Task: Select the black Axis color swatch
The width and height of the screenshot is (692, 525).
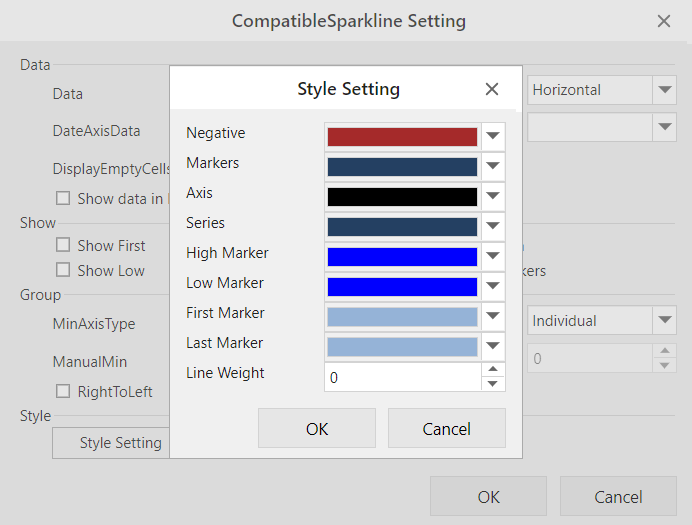Action: 402,197
